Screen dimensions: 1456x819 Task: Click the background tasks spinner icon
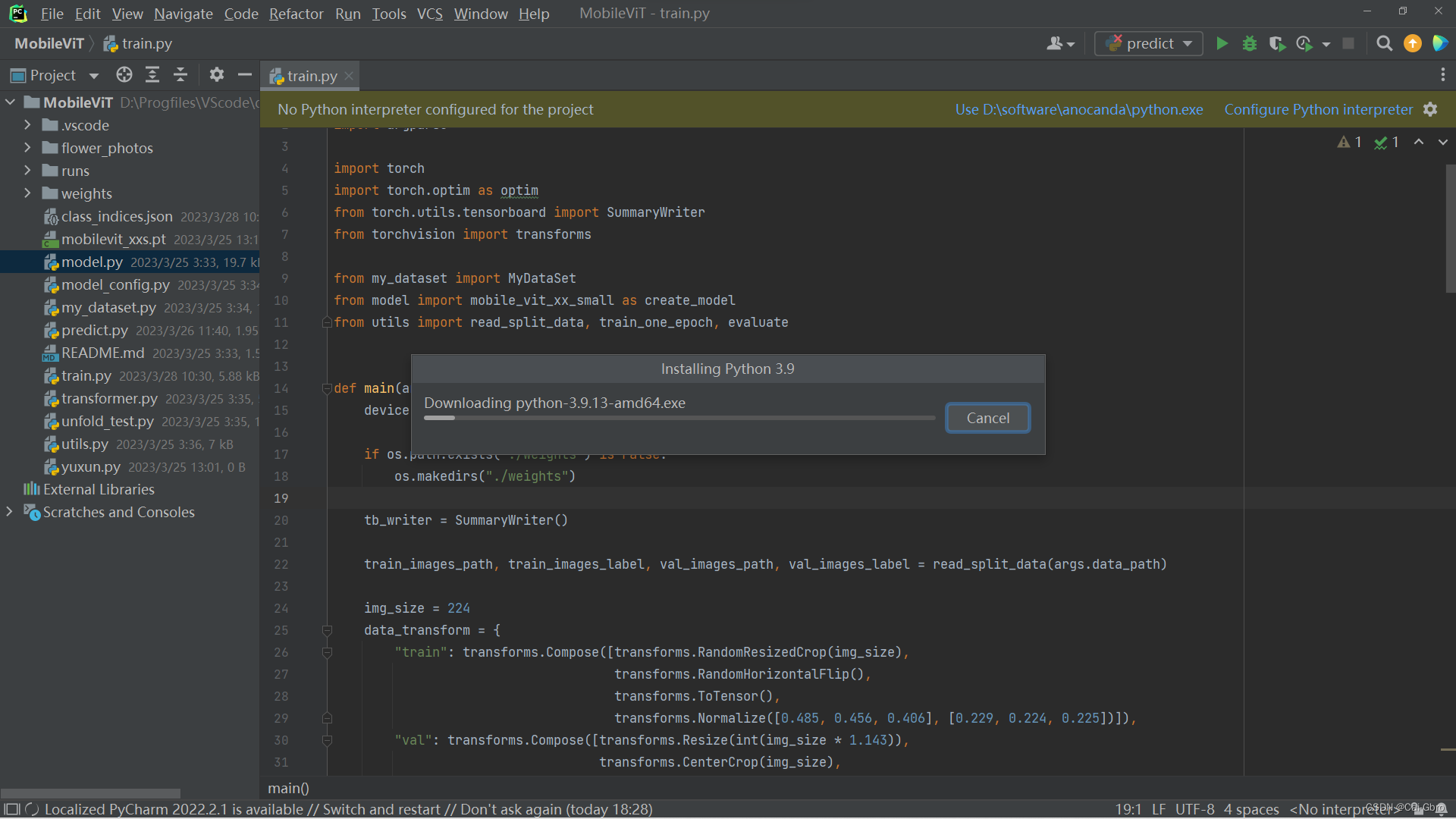click(x=32, y=809)
